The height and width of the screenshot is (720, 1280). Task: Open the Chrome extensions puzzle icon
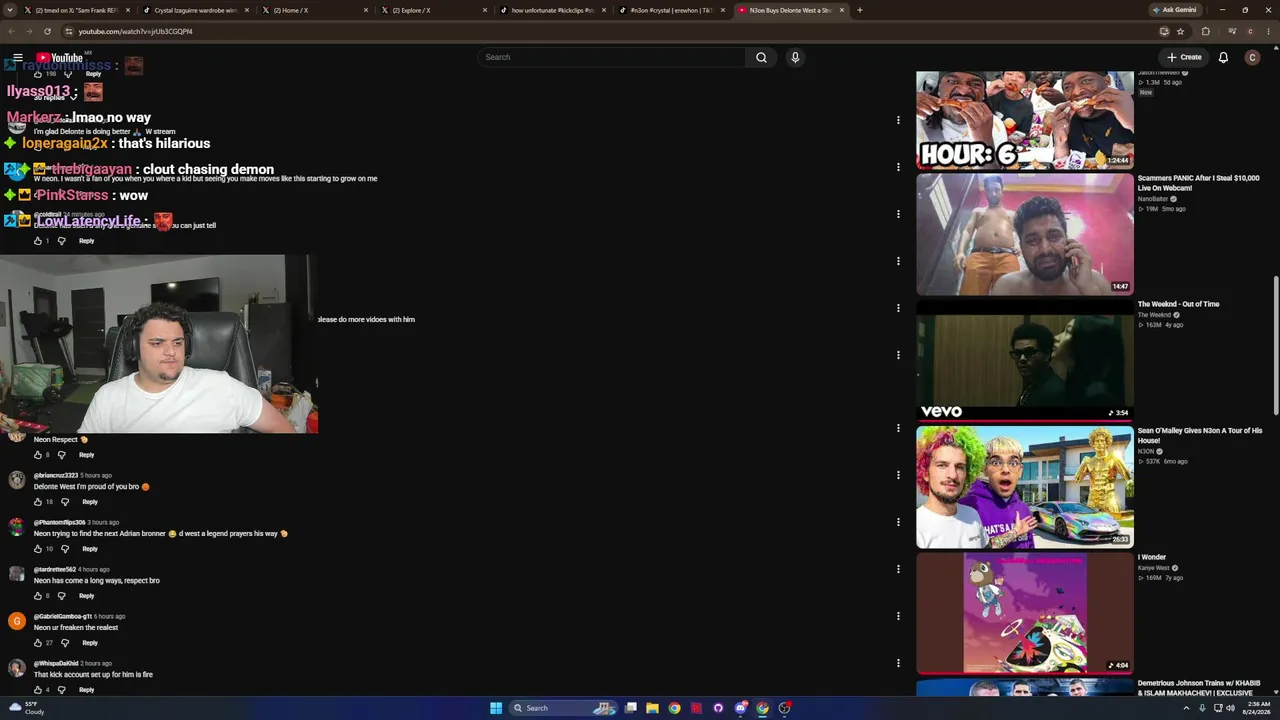1205,31
